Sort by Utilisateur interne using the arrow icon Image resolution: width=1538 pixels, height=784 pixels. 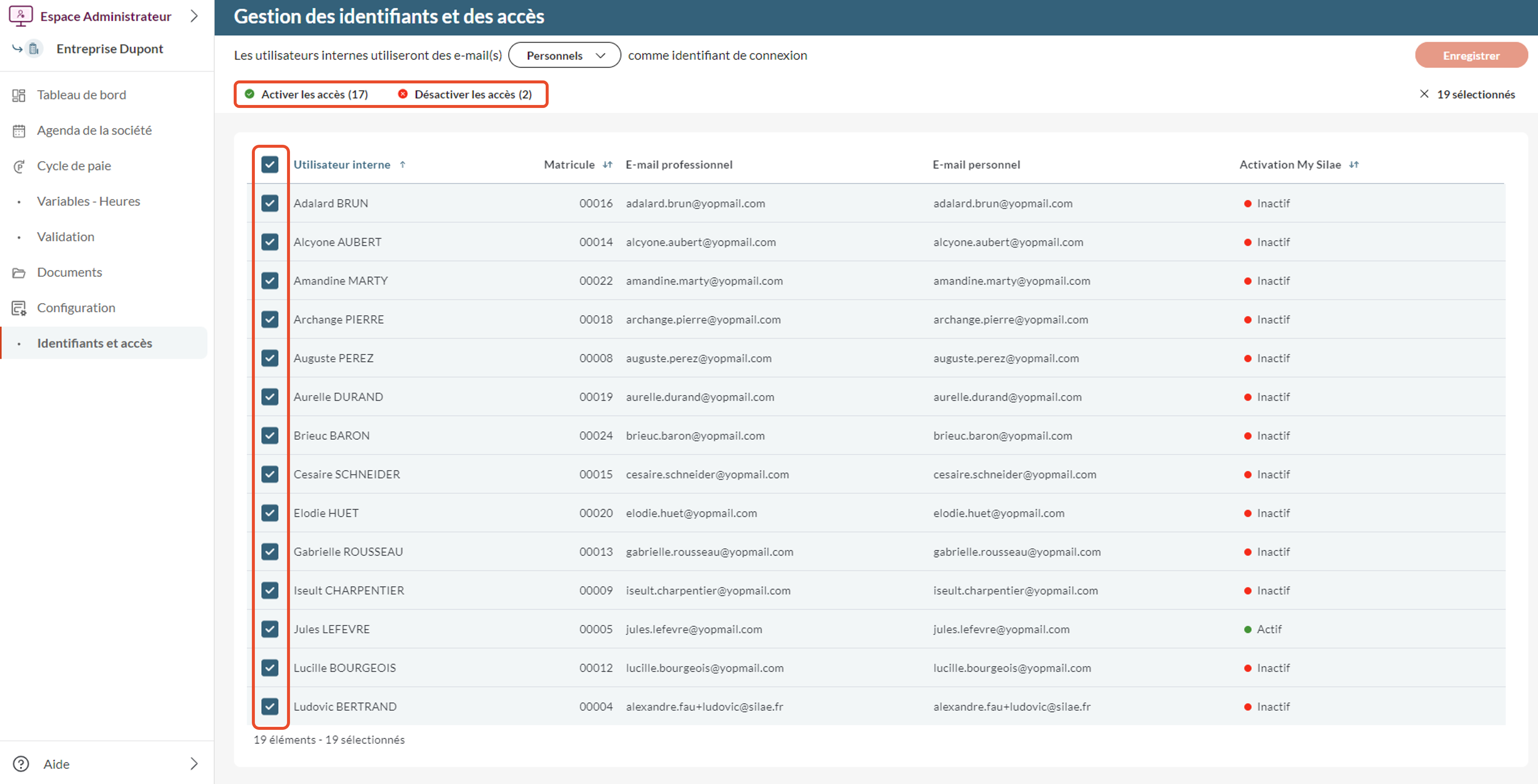[x=403, y=165]
